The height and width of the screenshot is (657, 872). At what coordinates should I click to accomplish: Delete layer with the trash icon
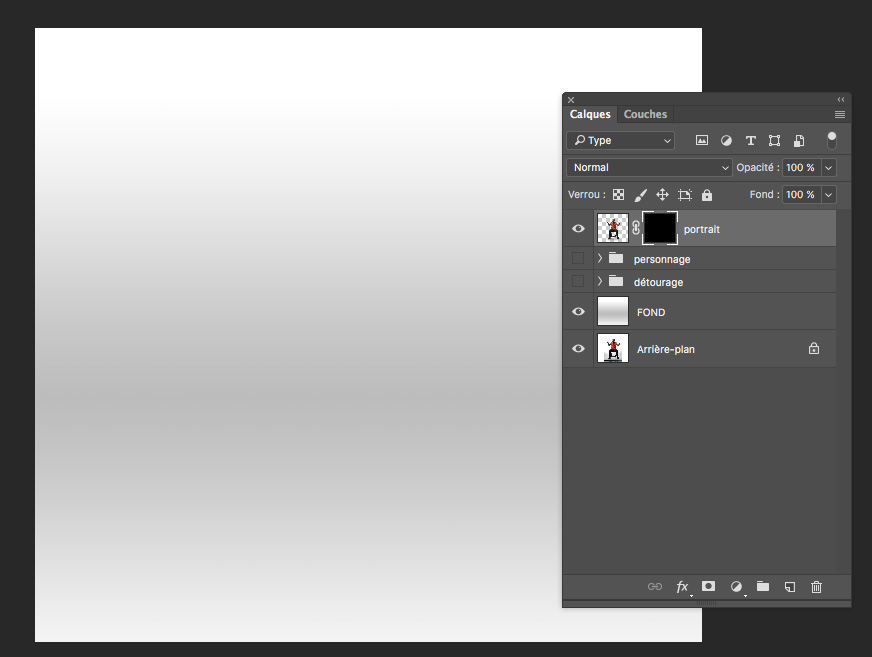pyautogui.click(x=816, y=587)
